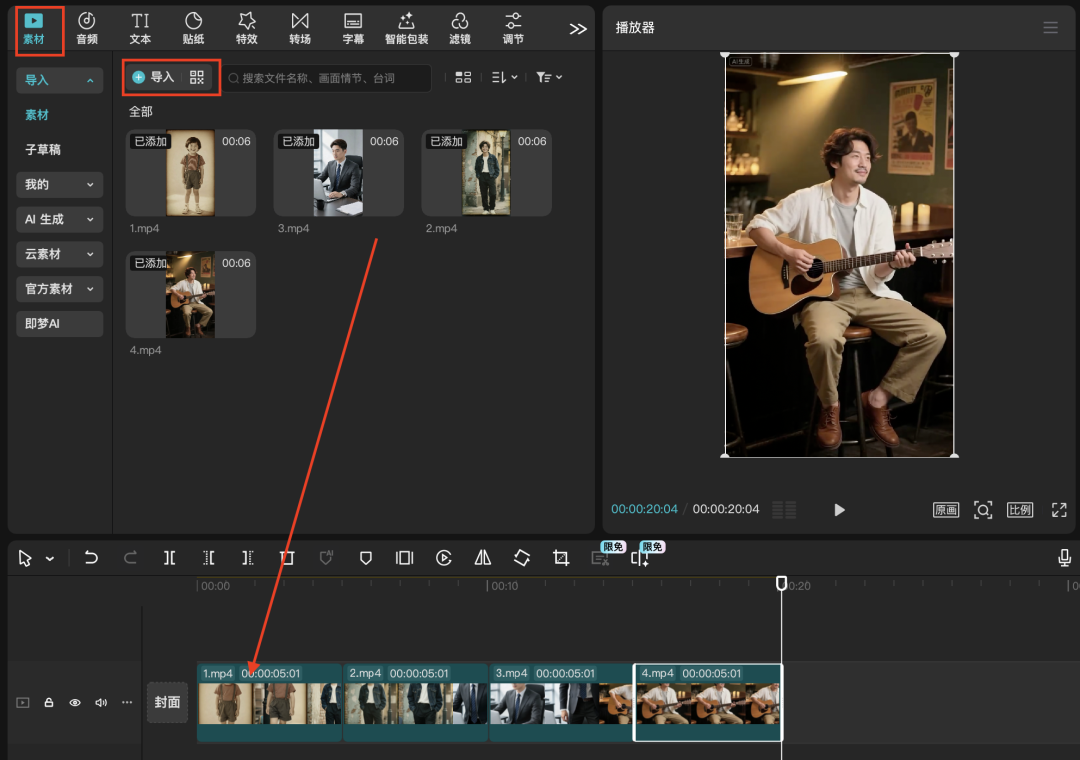The image size is (1080, 760).
Task: Click the mirror flip icon in timeline toolbar
Action: [483, 558]
